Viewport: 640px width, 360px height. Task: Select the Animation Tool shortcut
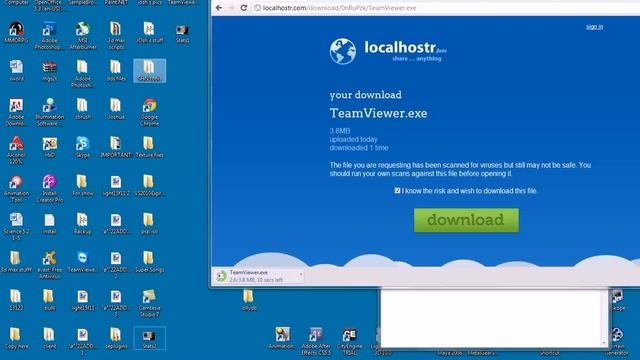(x=16, y=189)
